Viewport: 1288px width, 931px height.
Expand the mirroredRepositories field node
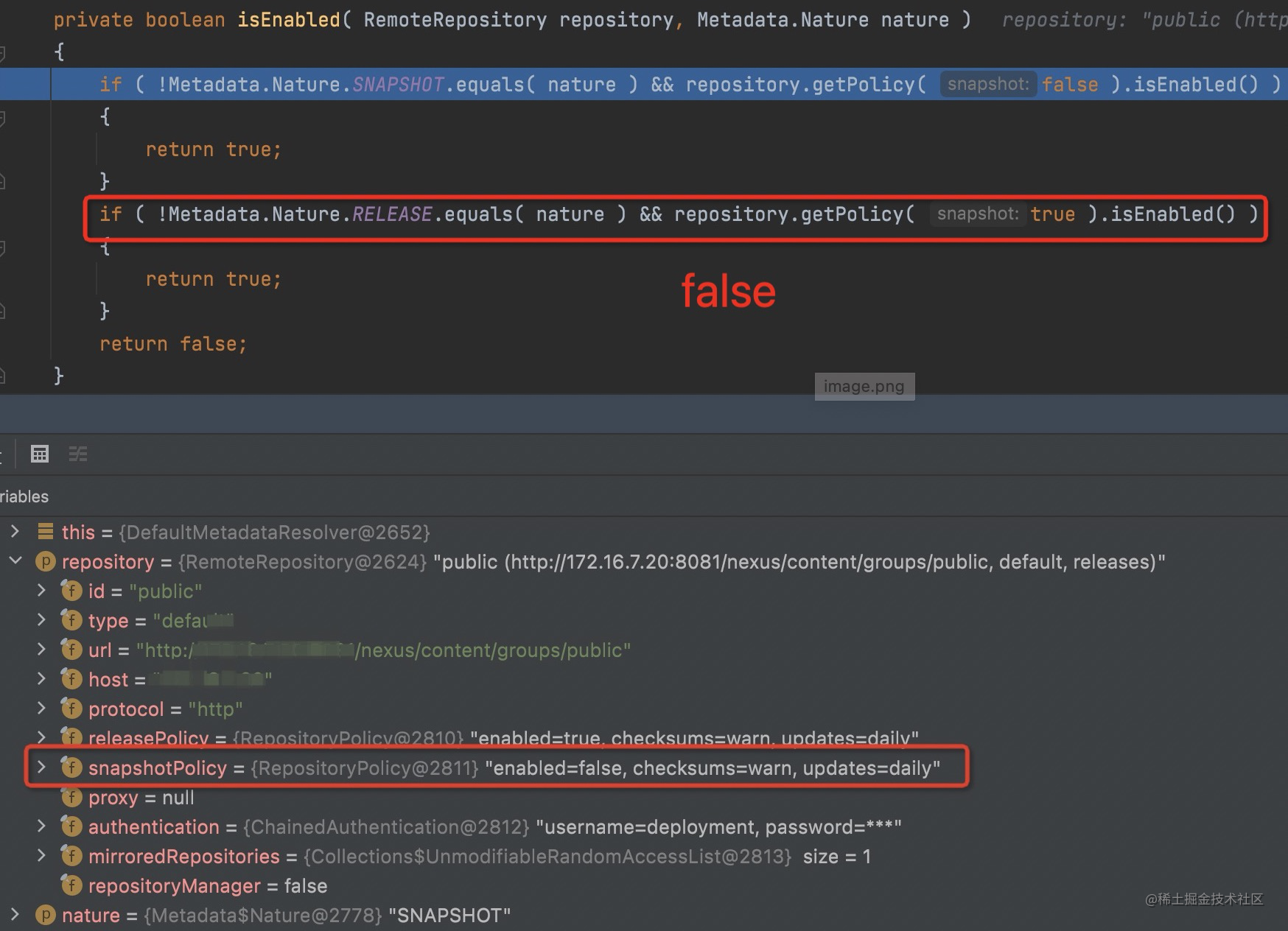42,856
